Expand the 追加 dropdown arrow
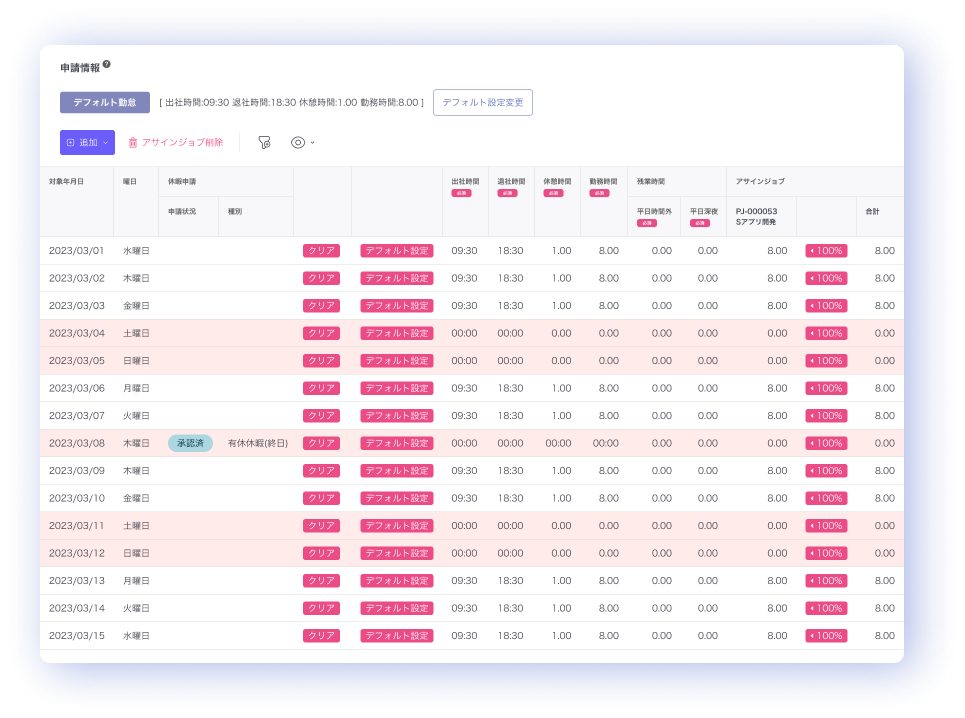 pyautogui.click(x=105, y=143)
